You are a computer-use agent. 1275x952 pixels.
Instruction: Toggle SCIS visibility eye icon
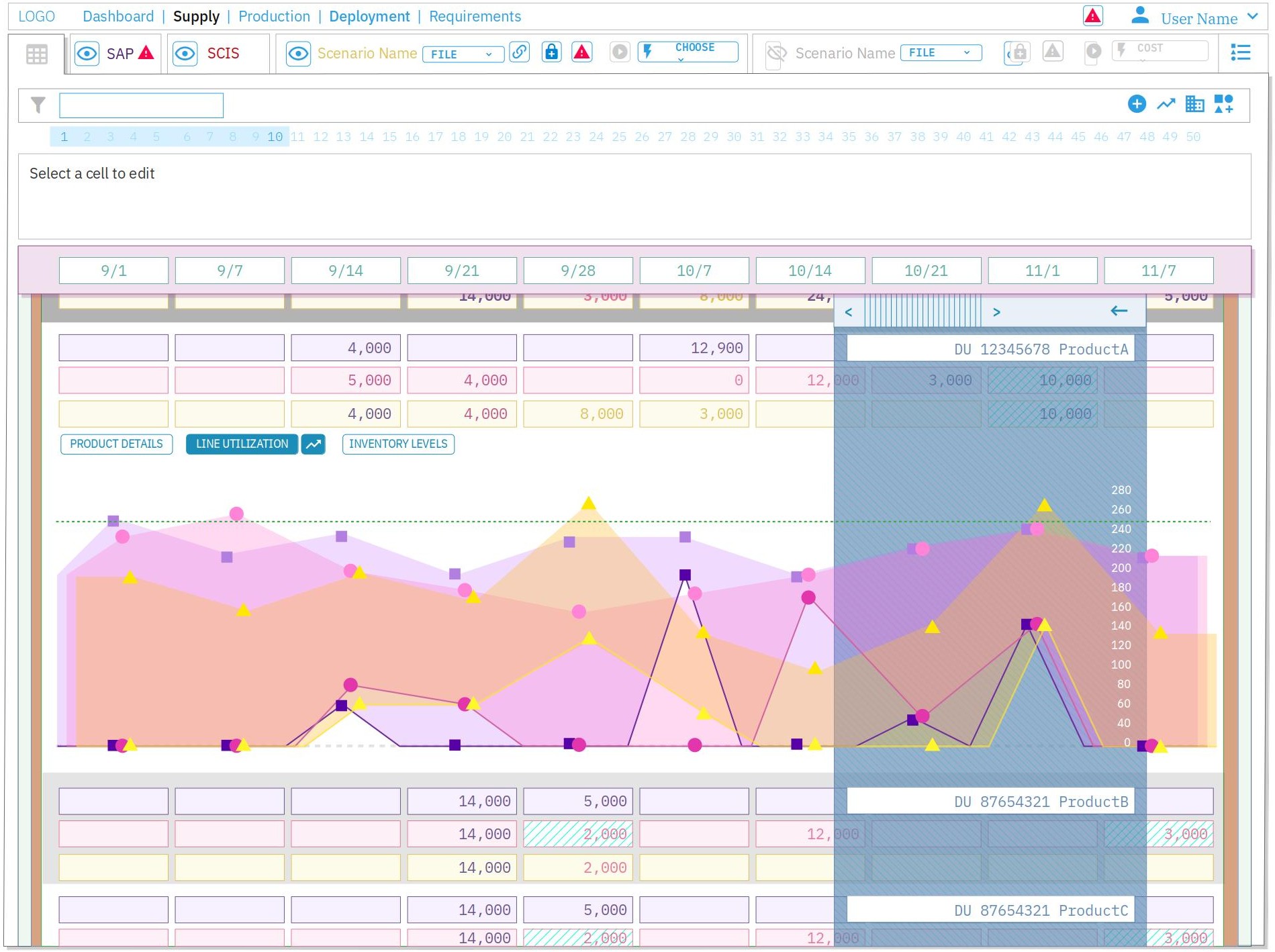[x=185, y=54]
